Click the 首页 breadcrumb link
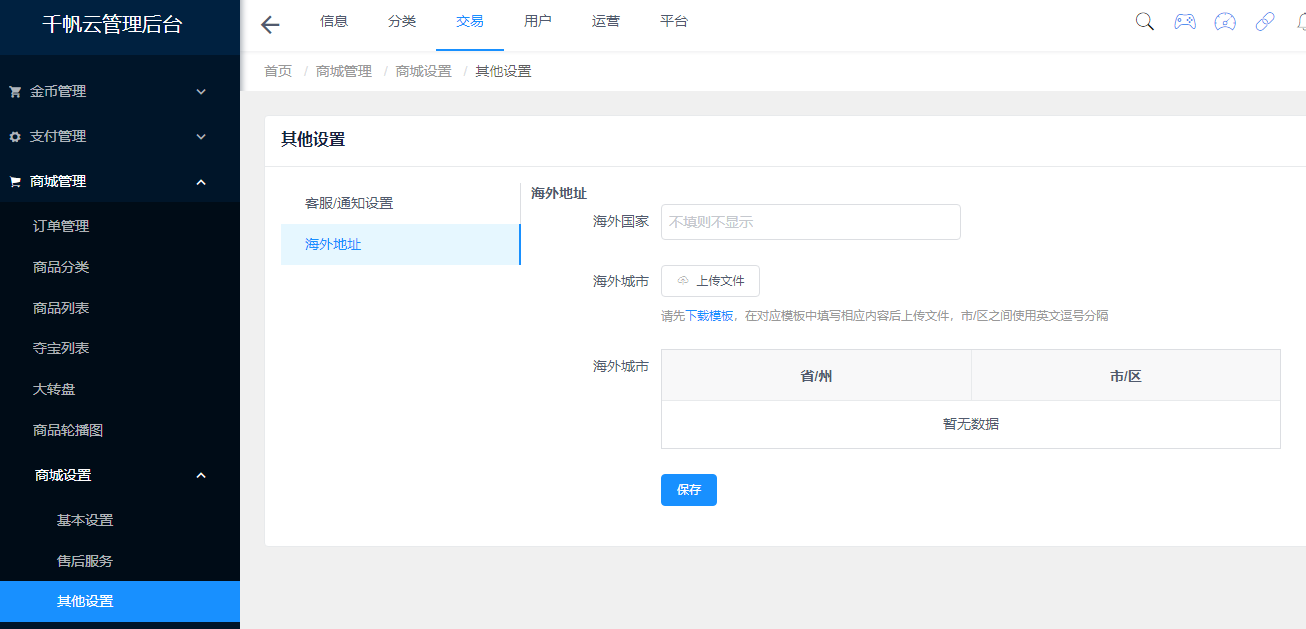1306x629 pixels. (278, 71)
